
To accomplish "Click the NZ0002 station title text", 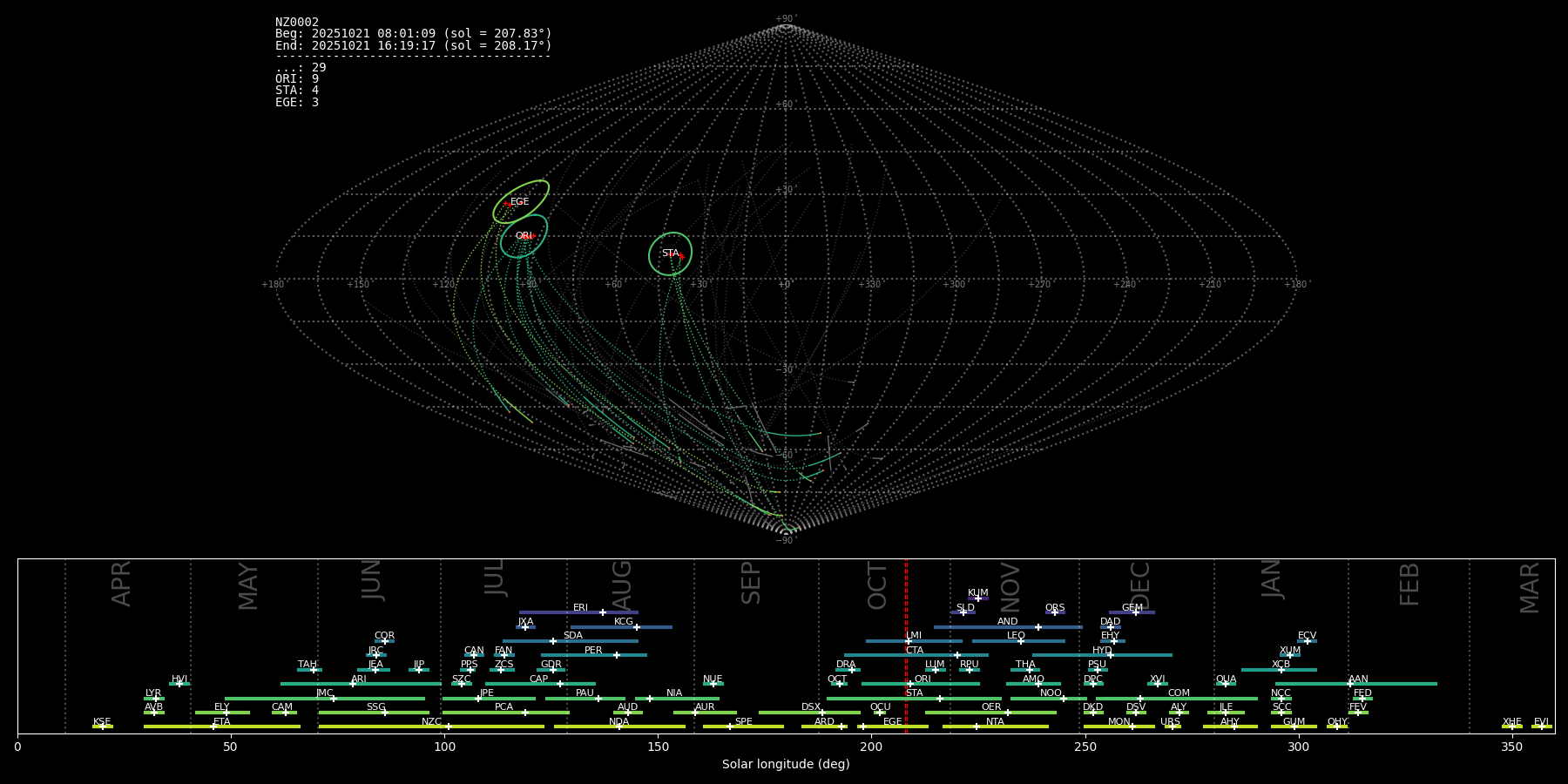I will click(x=297, y=23).
